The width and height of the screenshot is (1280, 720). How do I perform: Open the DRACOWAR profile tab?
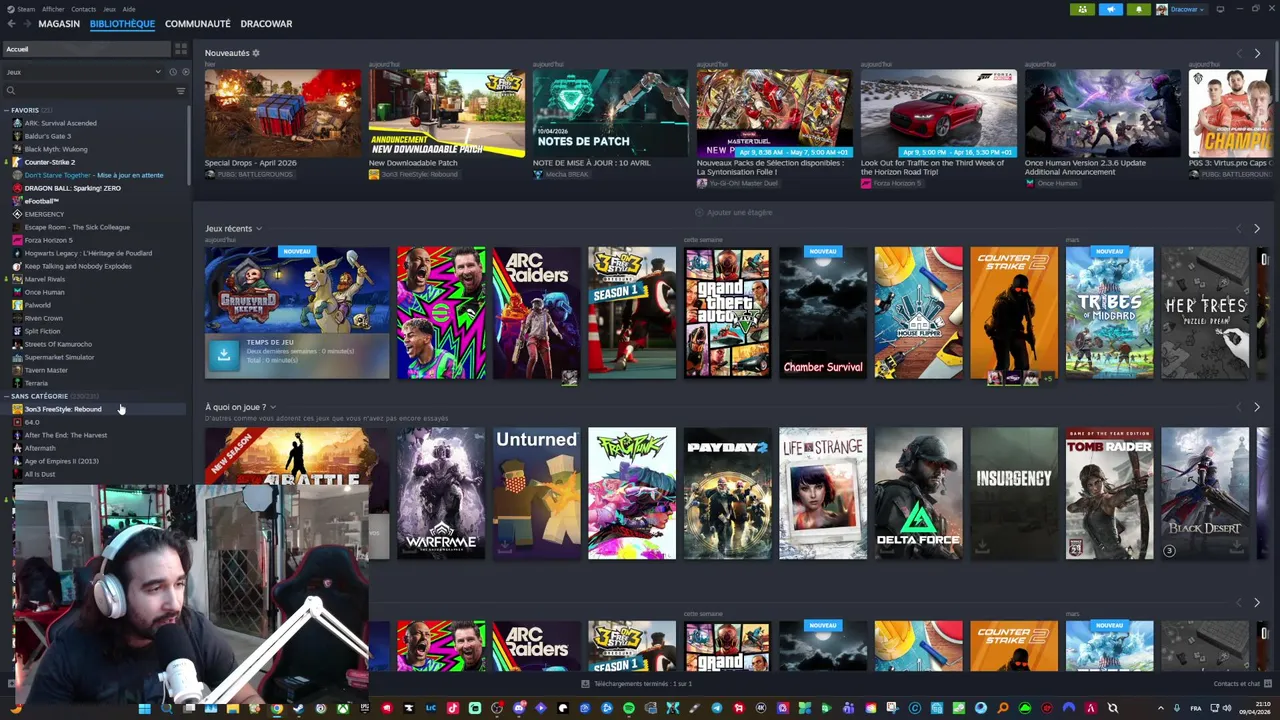point(266,24)
